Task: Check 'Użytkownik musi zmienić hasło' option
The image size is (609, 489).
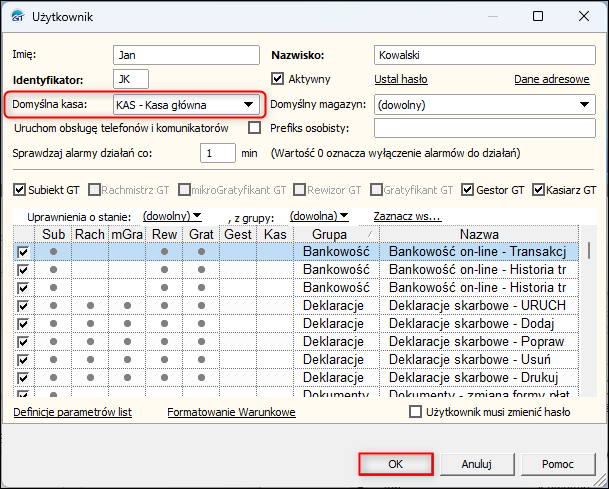Action: click(x=416, y=412)
